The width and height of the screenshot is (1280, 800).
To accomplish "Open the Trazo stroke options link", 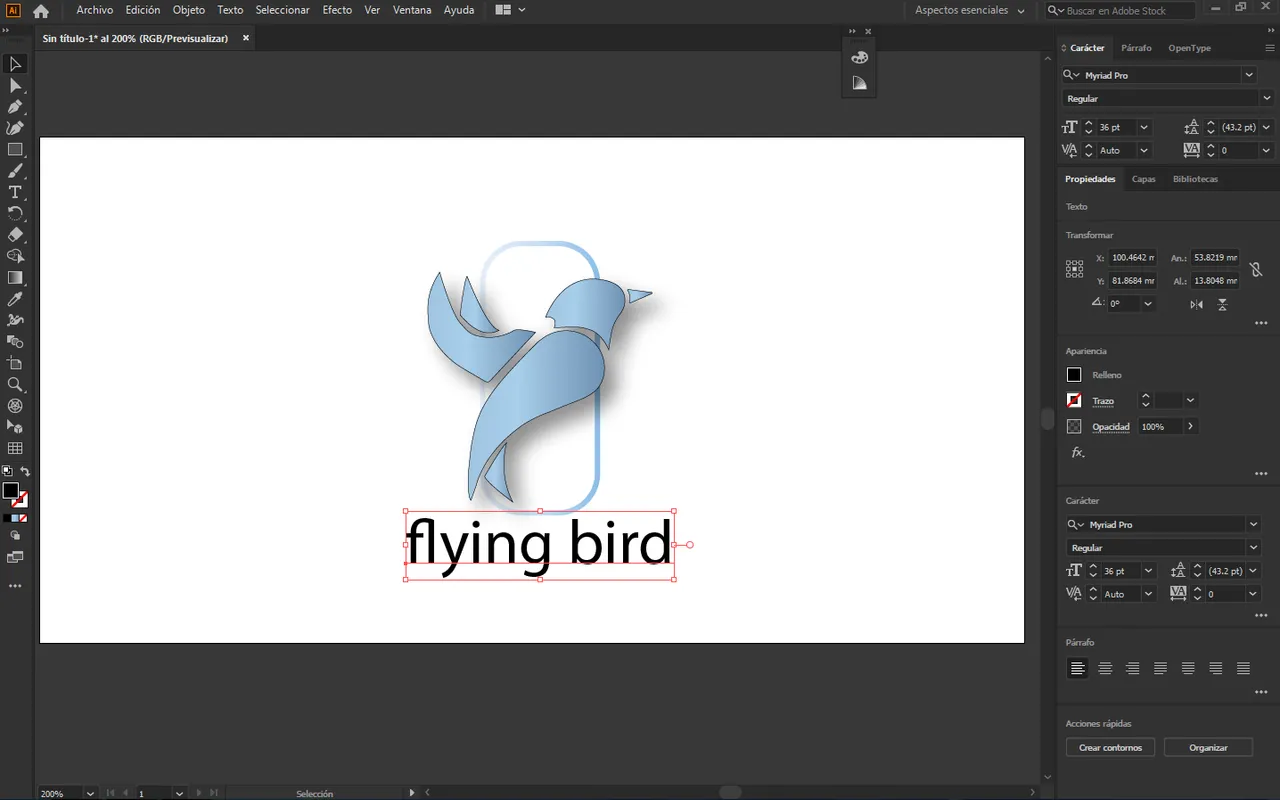I will [x=1103, y=401].
